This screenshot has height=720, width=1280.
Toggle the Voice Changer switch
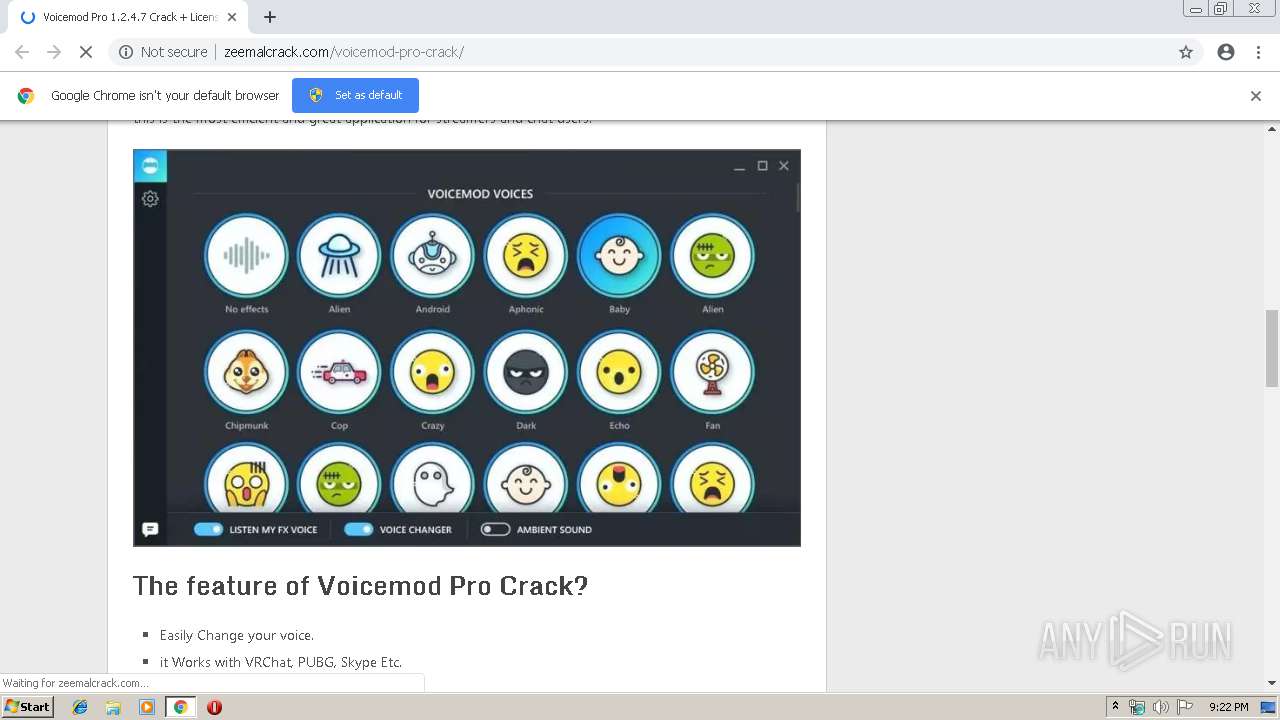(x=358, y=529)
